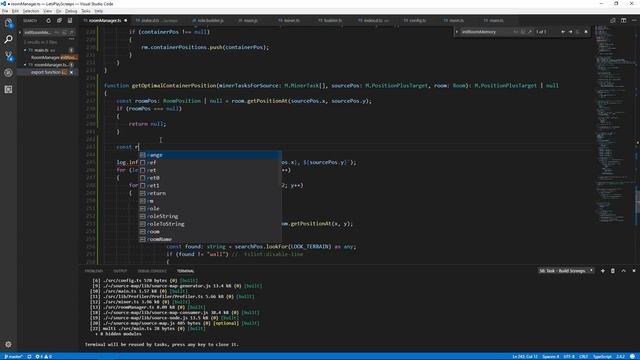Open the Debug view in the activity bar
640x360 pixels.
click(8, 73)
